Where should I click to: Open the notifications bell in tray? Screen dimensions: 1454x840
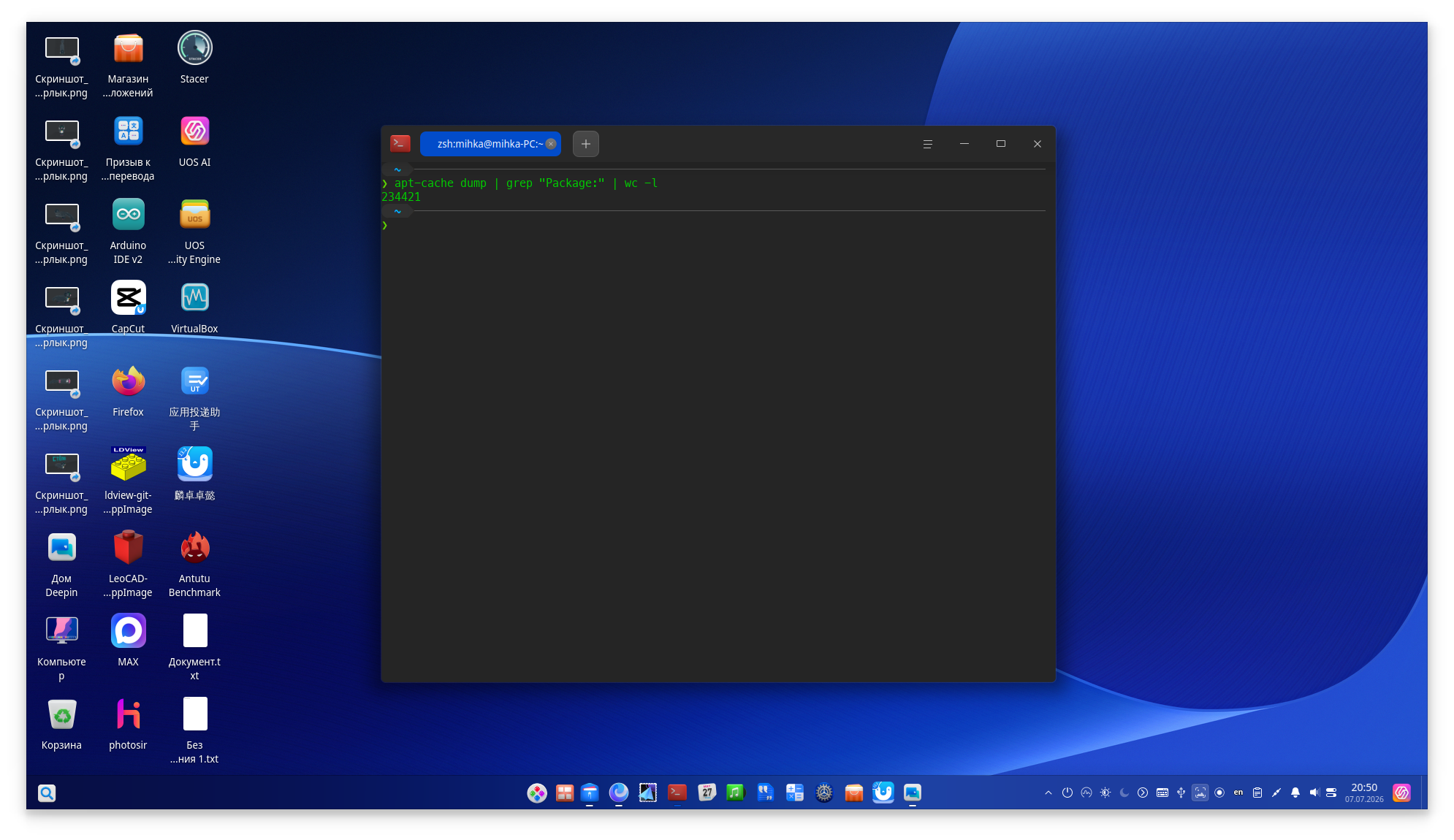pos(1295,793)
